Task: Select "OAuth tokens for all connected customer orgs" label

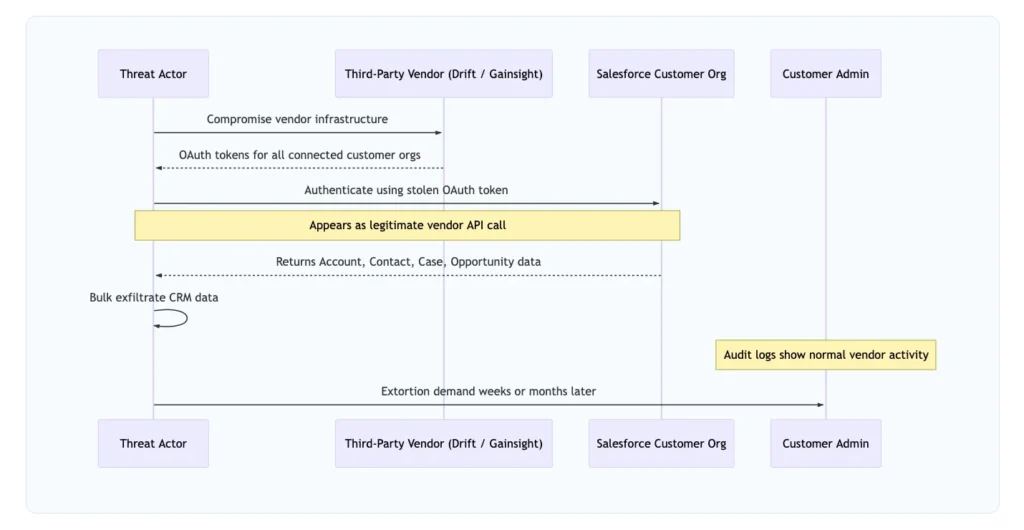Action: tap(299, 155)
